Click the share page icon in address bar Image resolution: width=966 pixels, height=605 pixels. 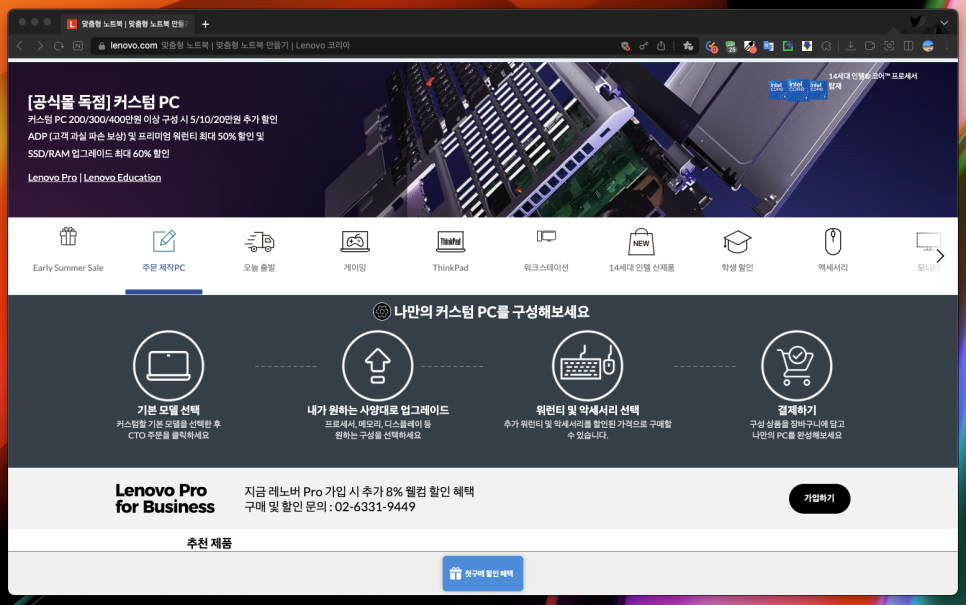661,46
